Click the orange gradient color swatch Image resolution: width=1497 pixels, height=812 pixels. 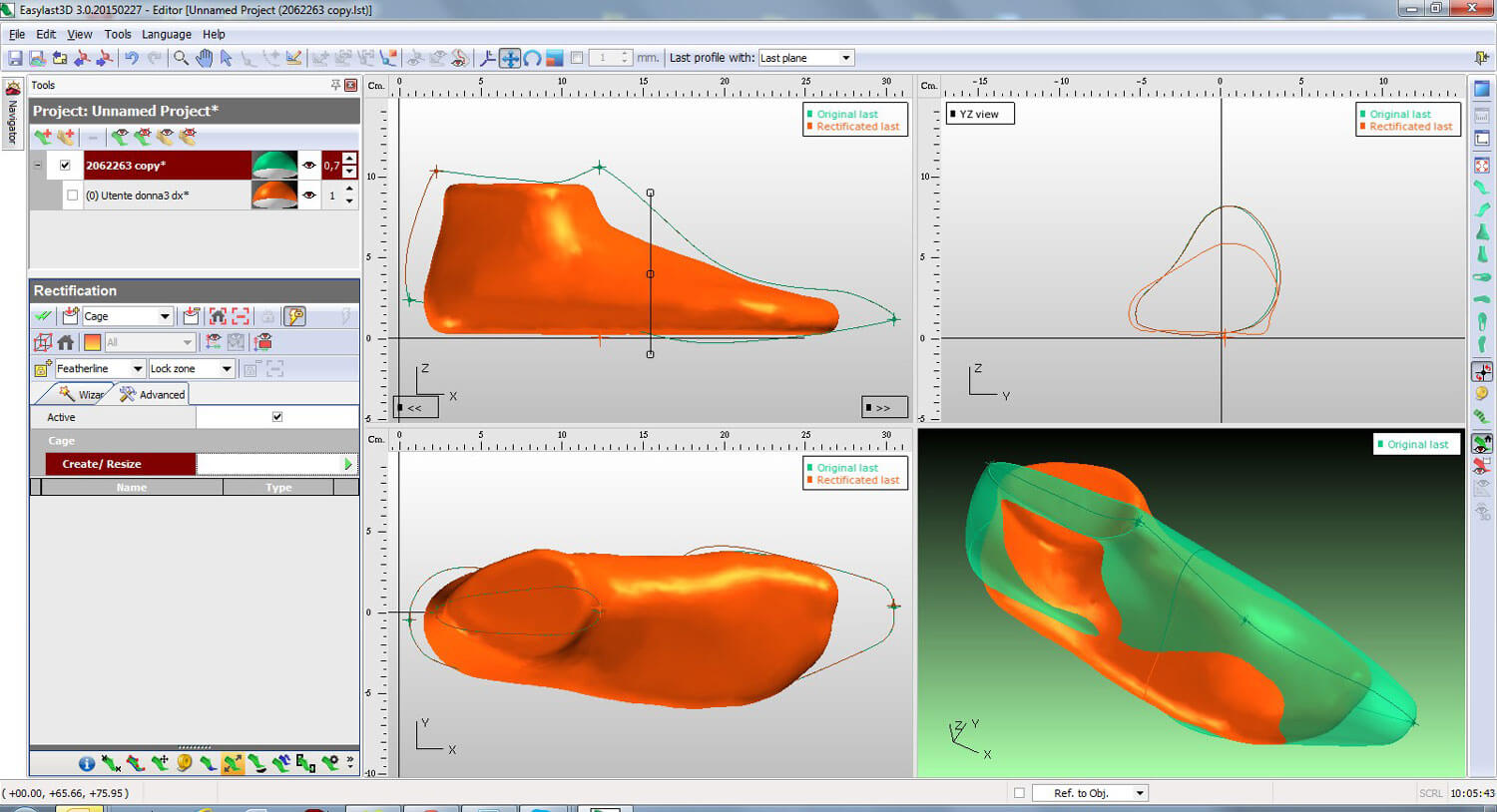pyautogui.click(x=92, y=342)
